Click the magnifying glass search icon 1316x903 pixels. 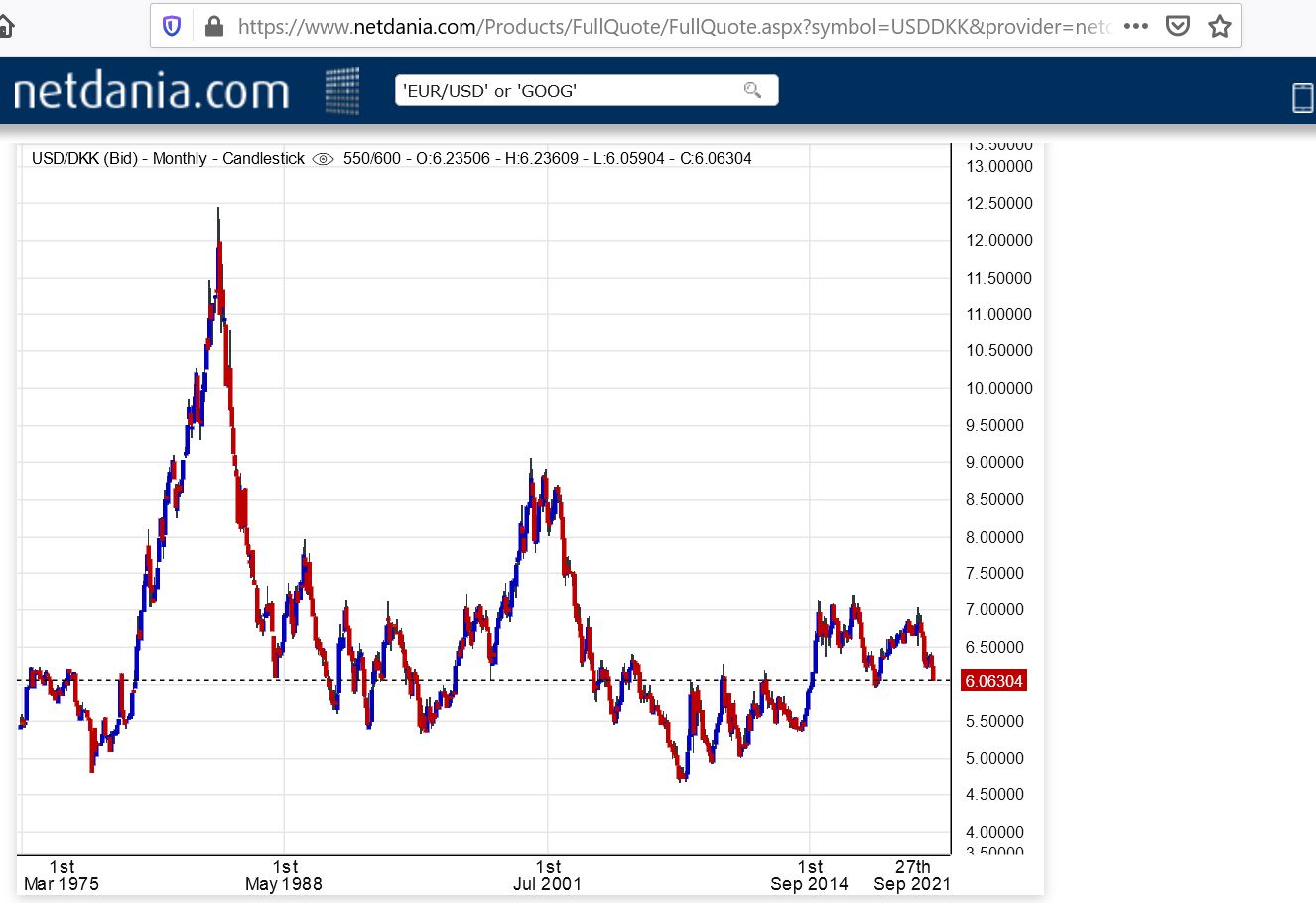(x=753, y=91)
